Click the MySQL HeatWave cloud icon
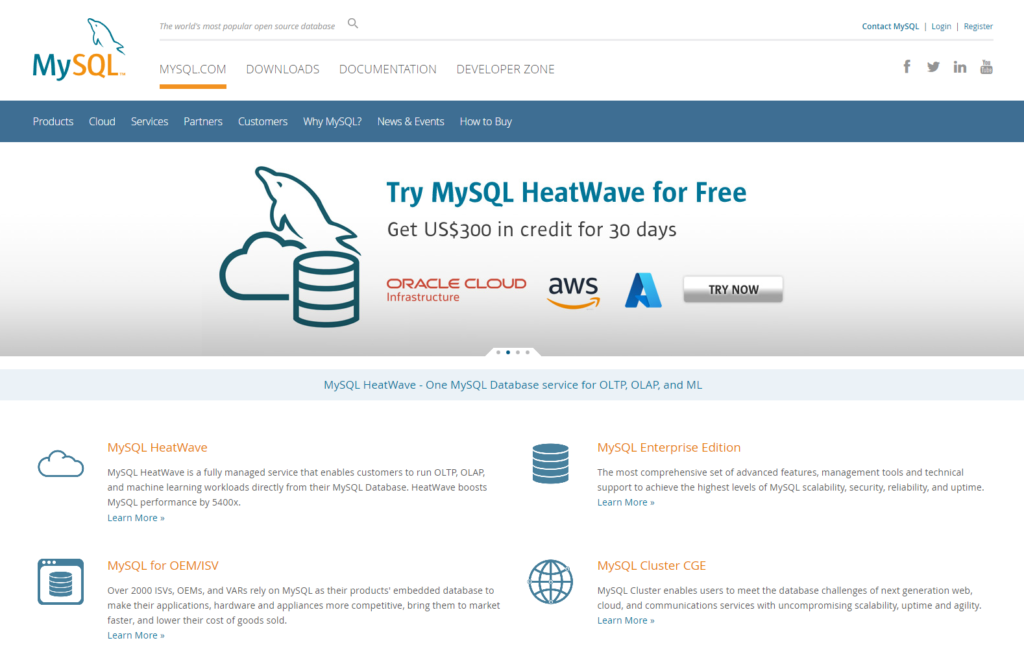 pyautogui.click(x=60, y=463)
